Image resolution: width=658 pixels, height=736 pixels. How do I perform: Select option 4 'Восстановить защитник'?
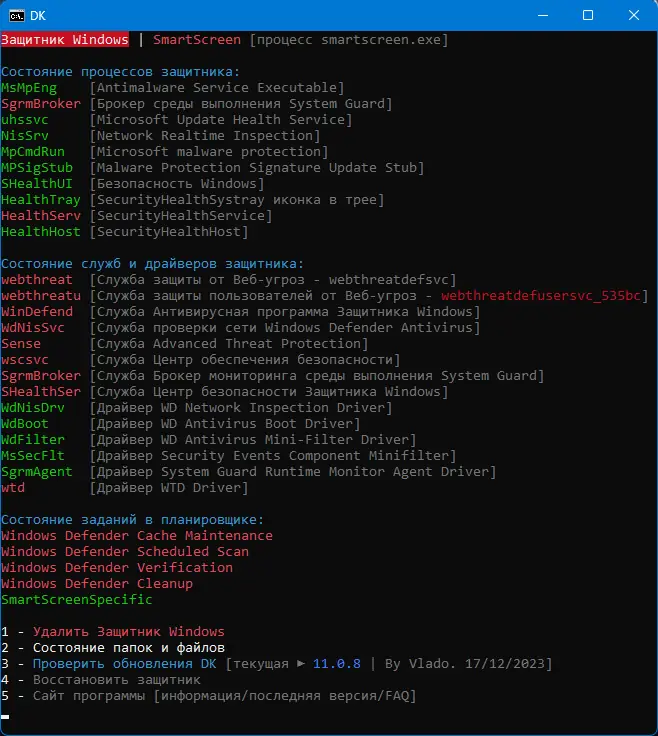116,679
